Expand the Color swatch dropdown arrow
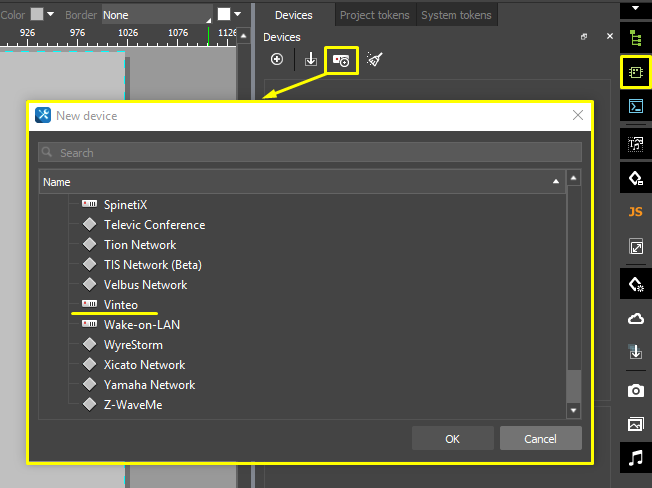This screenshot has width=652, height=488. point(52,15)
